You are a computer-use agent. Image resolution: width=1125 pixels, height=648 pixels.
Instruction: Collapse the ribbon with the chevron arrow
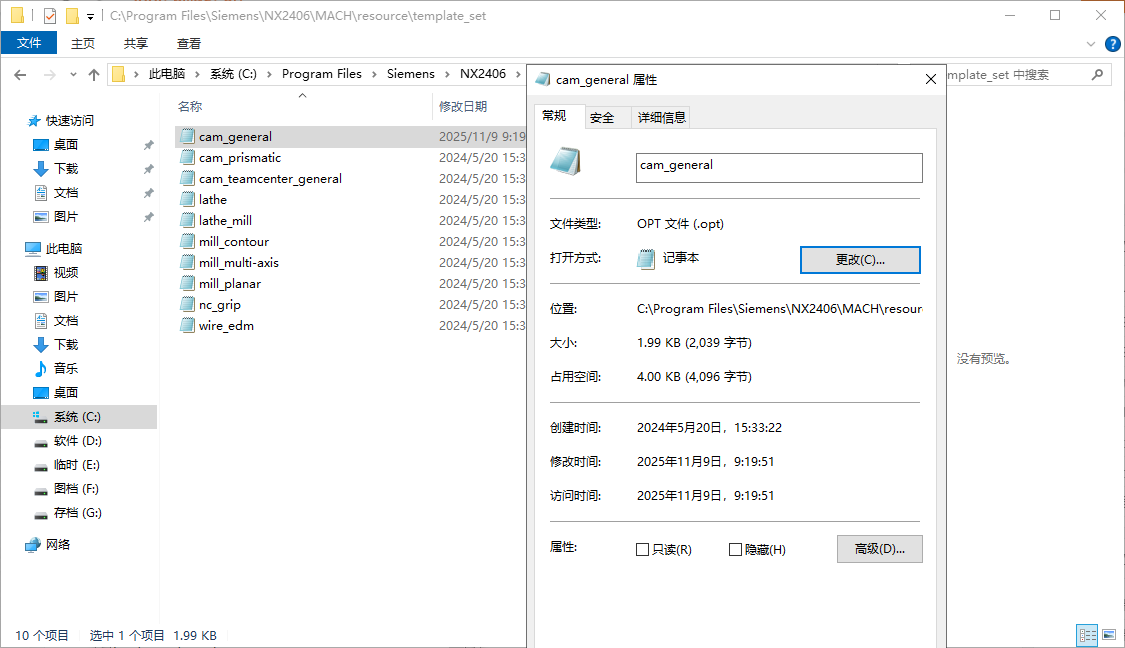point(1090,43)
